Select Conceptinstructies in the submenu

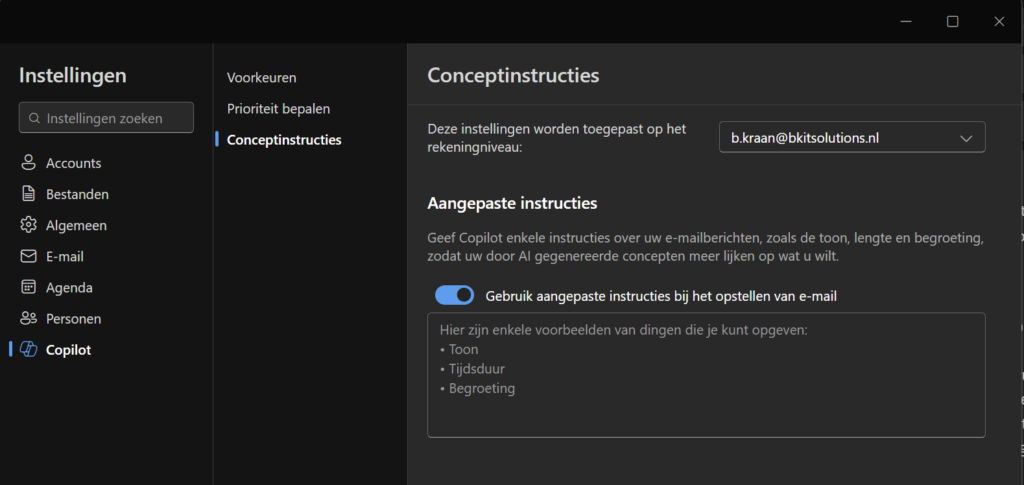coord(284,140)
